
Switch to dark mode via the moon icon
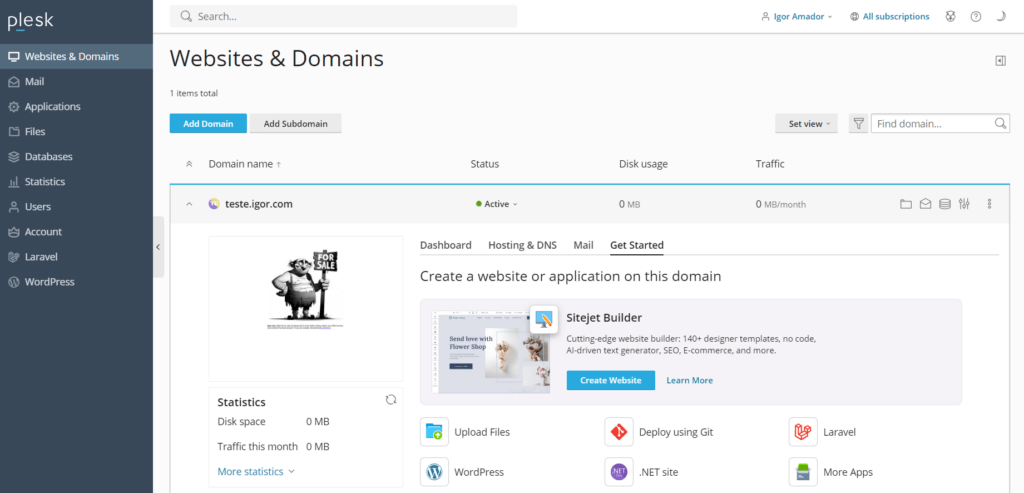click(1000, 16)
